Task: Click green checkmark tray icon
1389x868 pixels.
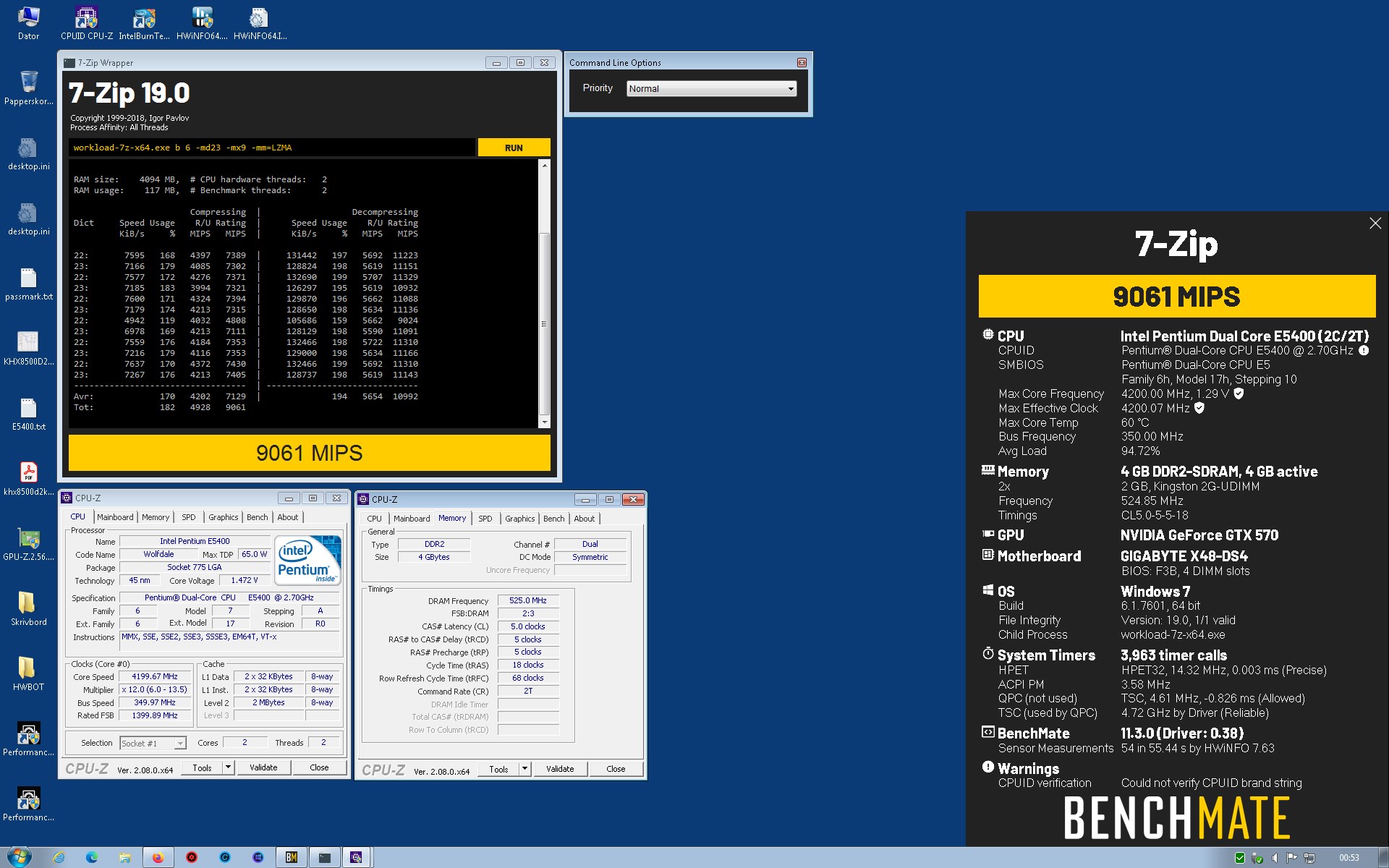Action: coord(1240,858)
